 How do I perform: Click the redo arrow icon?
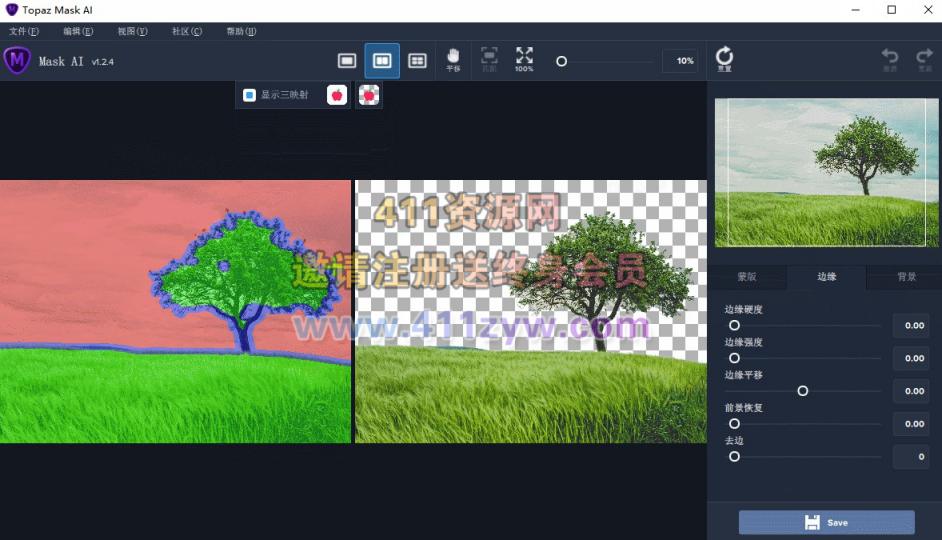(924, 59)
